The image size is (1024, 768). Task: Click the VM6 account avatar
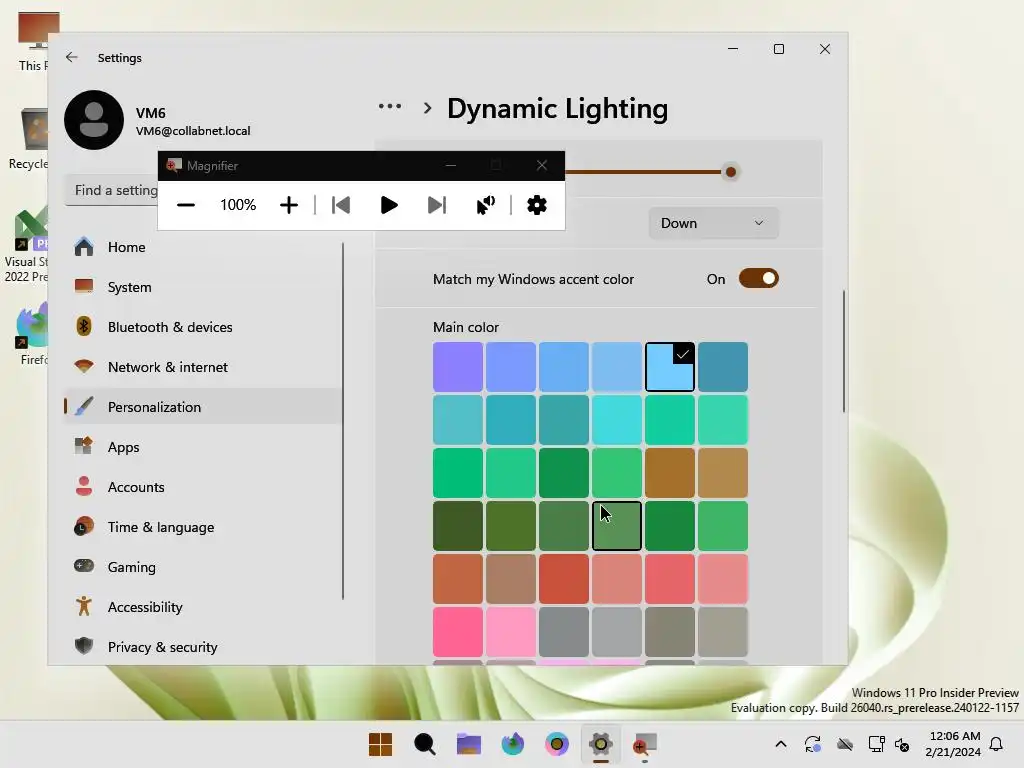click(x=94, y=120)
